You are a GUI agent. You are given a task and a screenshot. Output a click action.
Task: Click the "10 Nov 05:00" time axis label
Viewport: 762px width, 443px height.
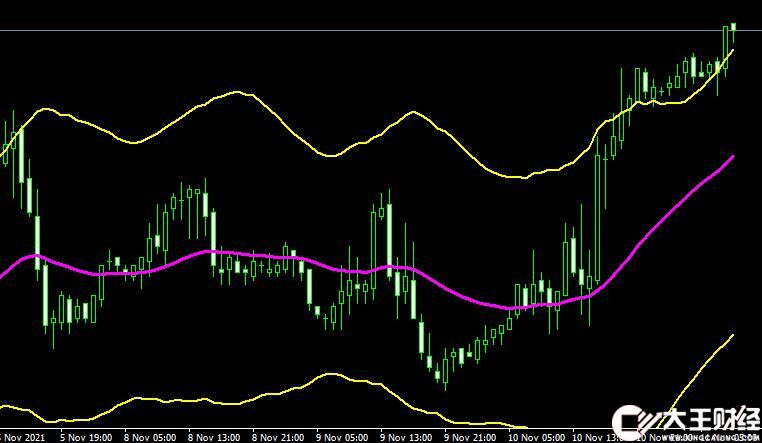(537, 437)
